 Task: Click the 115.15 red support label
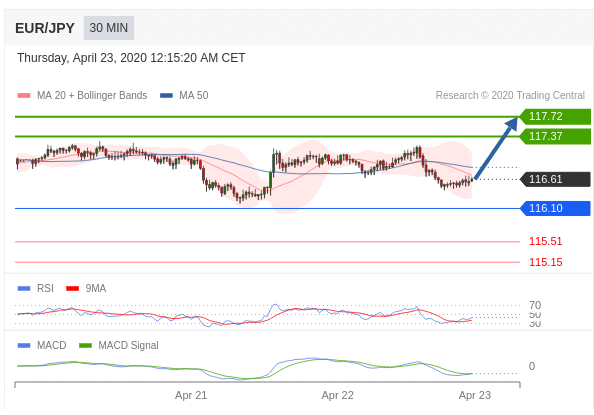pyautogui.click(x=546, y=262)
